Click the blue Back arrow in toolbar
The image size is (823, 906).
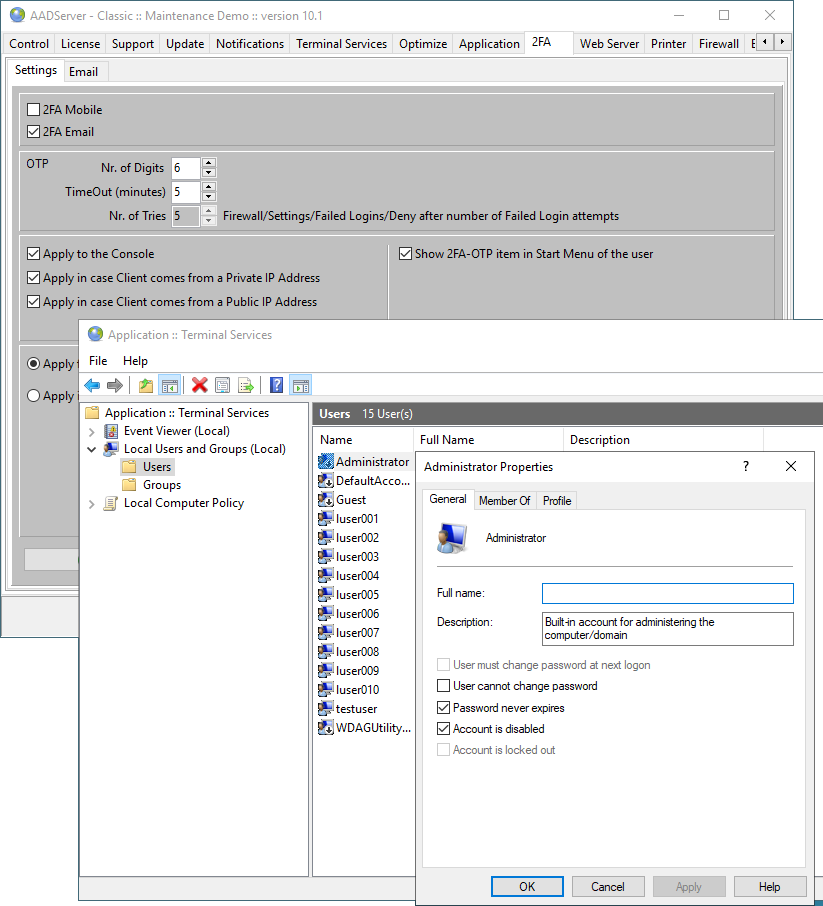(x=92, y=385)
